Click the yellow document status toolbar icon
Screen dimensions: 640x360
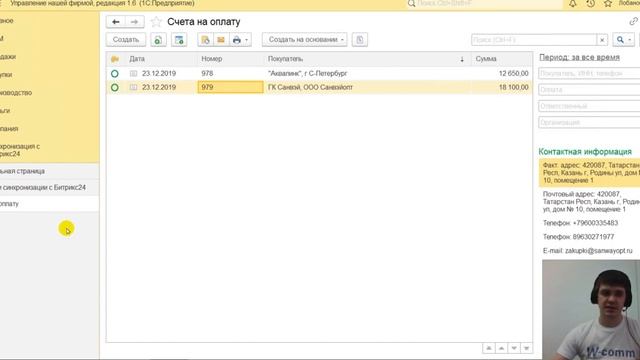point(205,40)
